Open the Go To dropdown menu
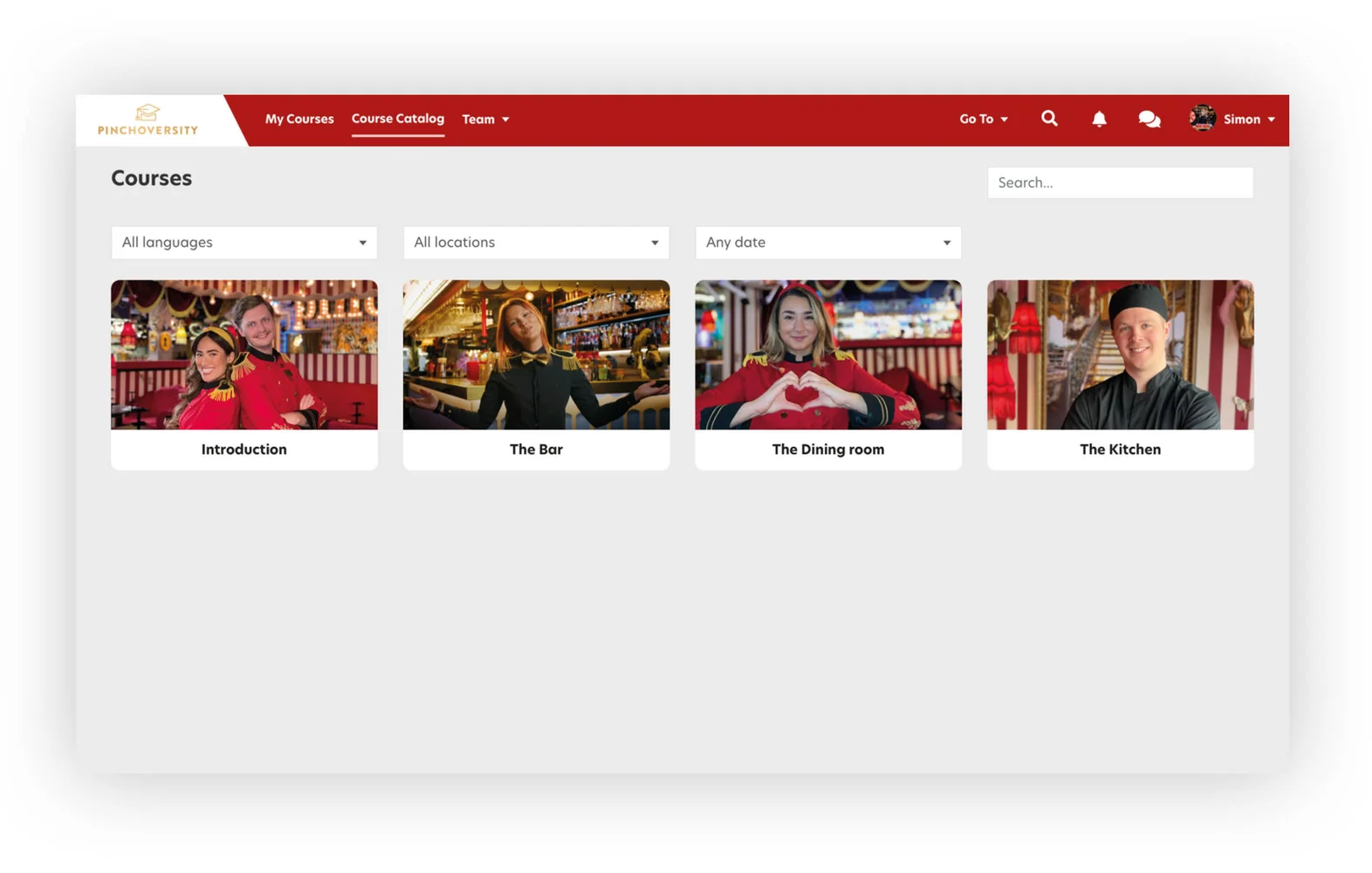This screenshot has width=1372, height=873. (x=984, y=119)
